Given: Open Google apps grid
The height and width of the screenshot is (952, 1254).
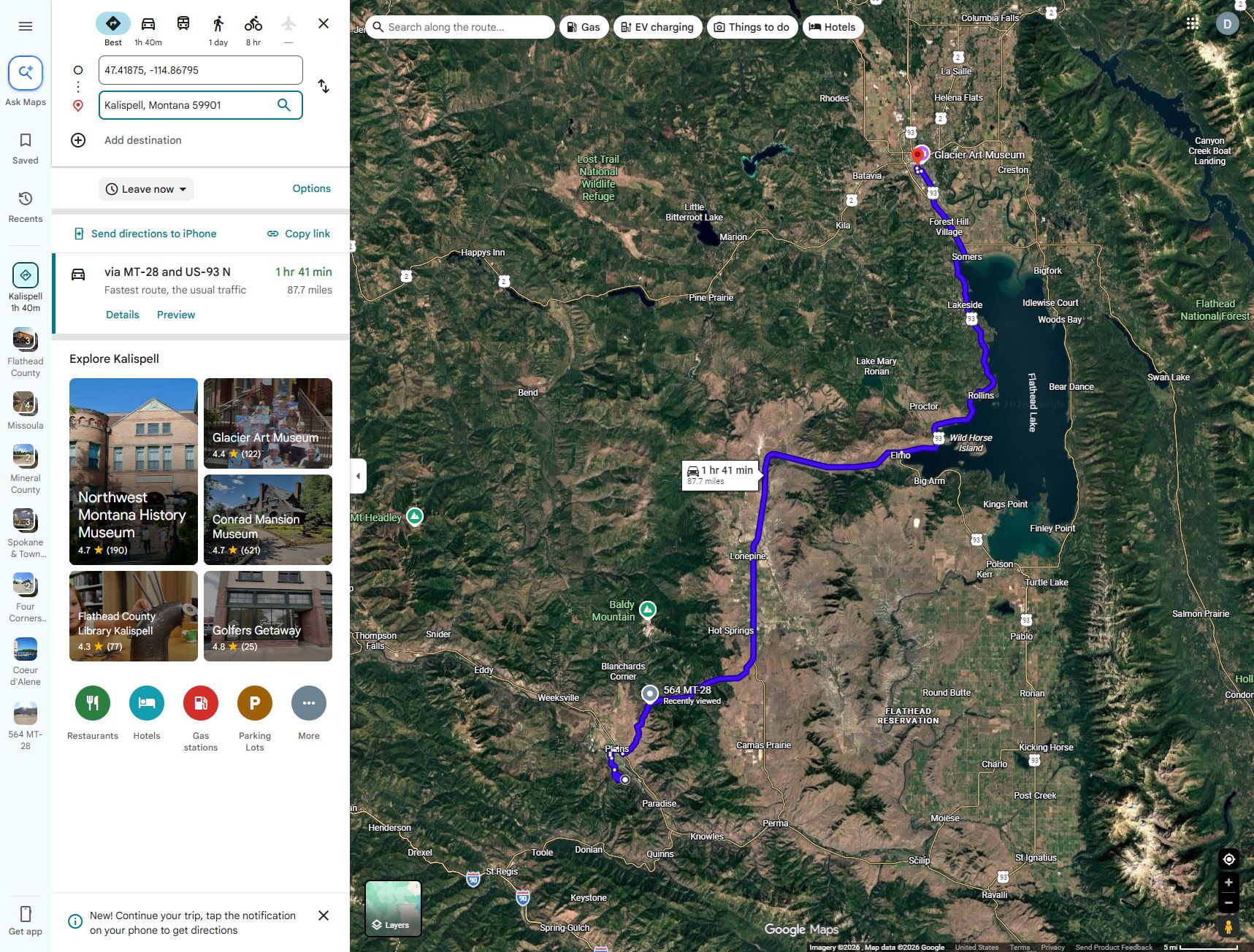Looking at the screenshot, I should pos(1193,23).
